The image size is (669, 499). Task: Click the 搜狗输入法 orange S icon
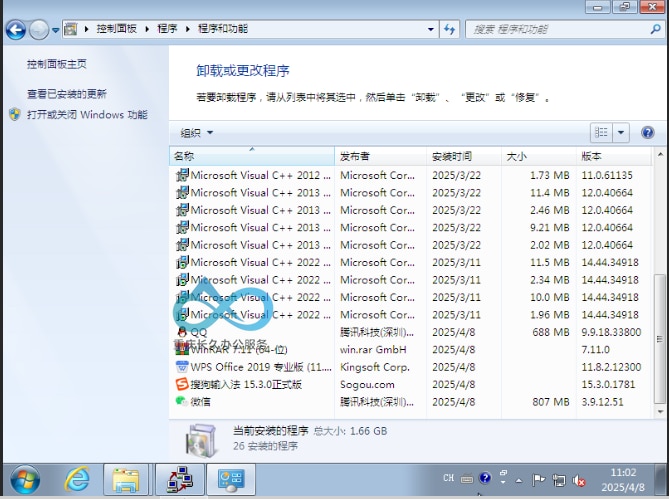pos(182,384)
